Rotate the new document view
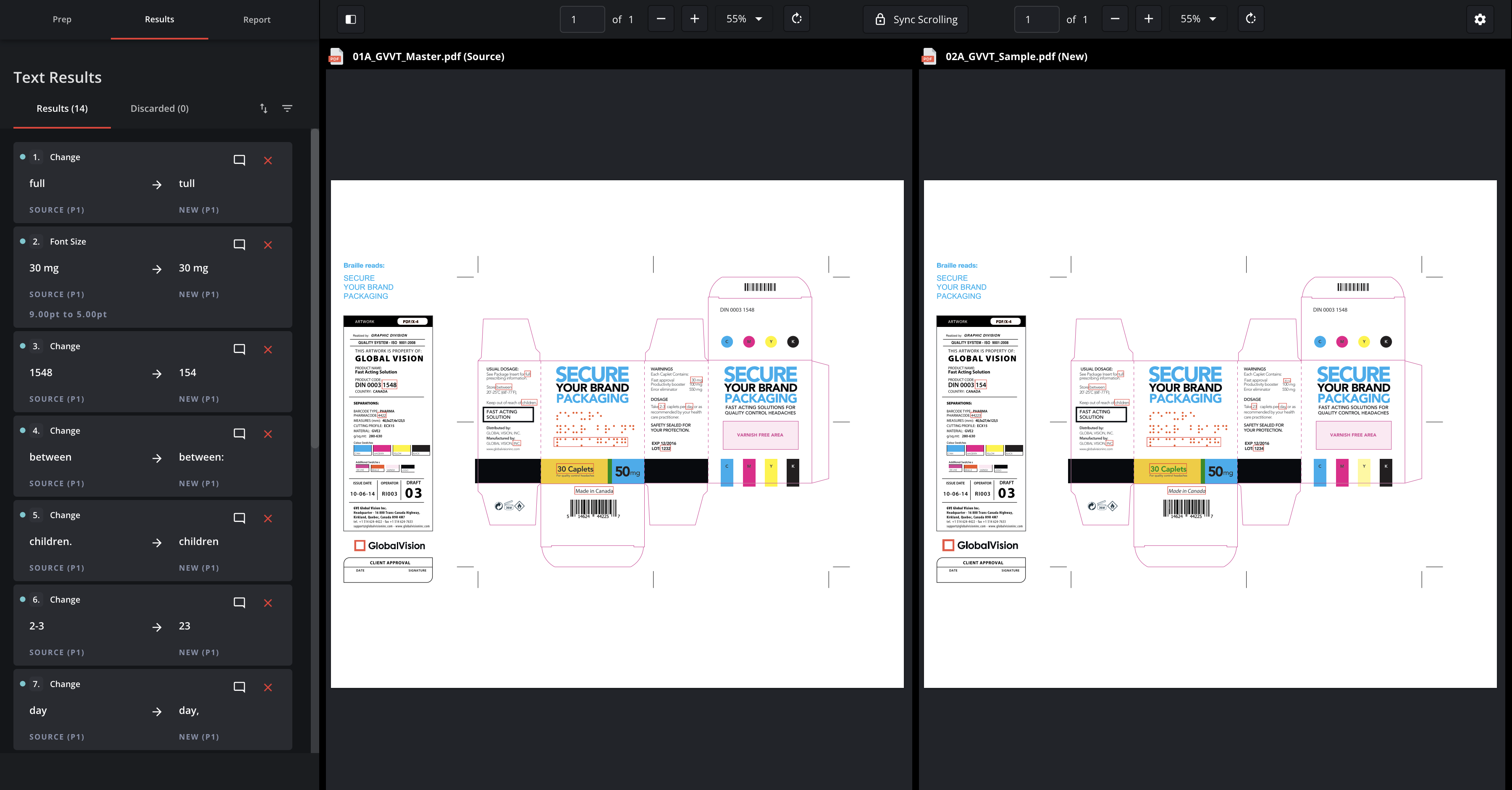The height and width of the screenshot is (790, 1512). (x=1251, y=19)
